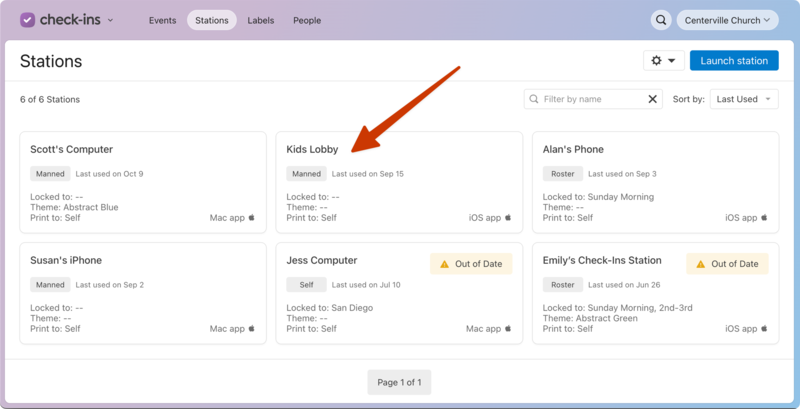Select the Susan's iPhone station card
This screenshot has height=409, width=800.
tap(143, 294)
